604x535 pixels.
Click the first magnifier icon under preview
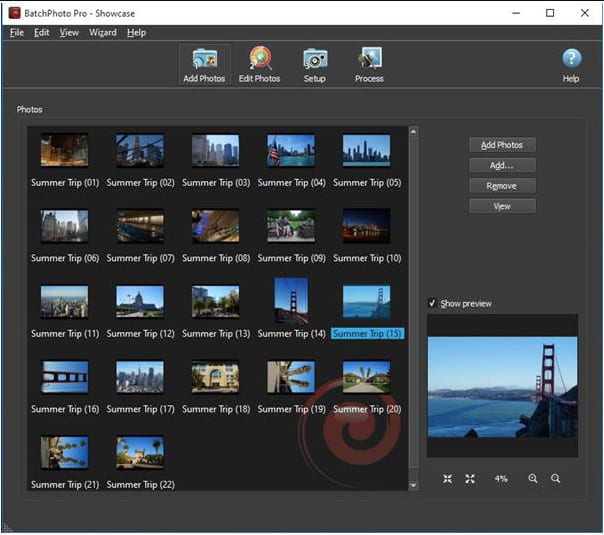[533, 478]
